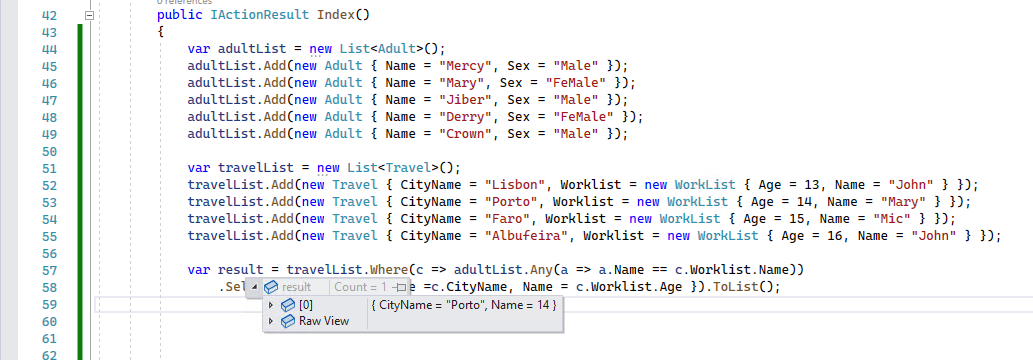
Task: Click the Where method call on line 57
Action: (389, 270)
